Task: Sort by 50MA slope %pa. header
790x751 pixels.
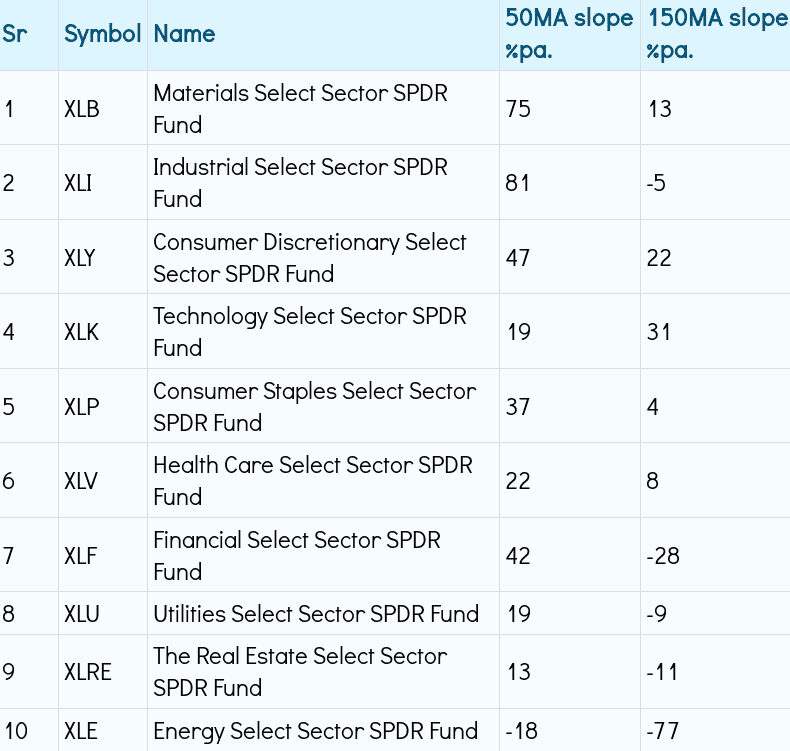Action: coord(568,34)
